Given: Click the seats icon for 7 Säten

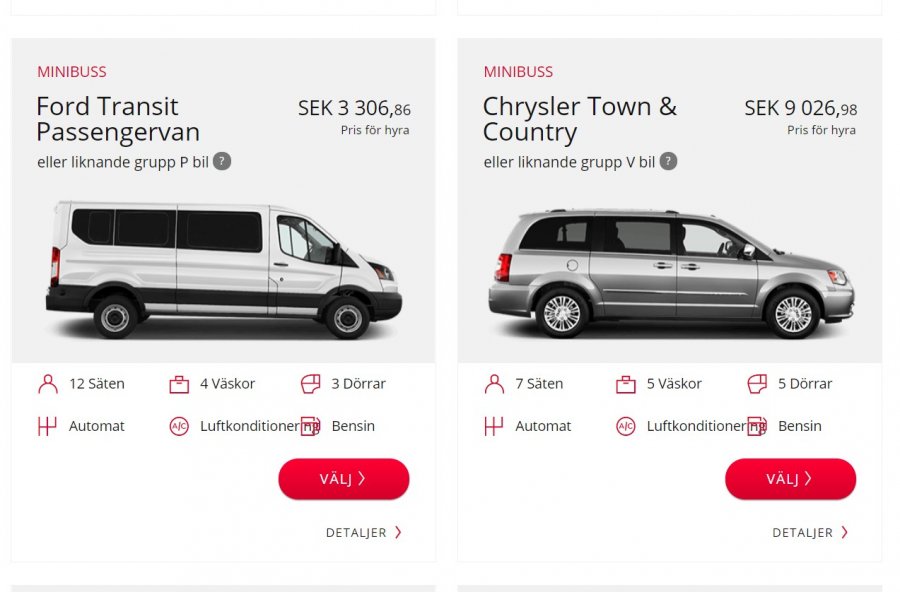Looking at the screenshot, I should (x=494, y=384).
